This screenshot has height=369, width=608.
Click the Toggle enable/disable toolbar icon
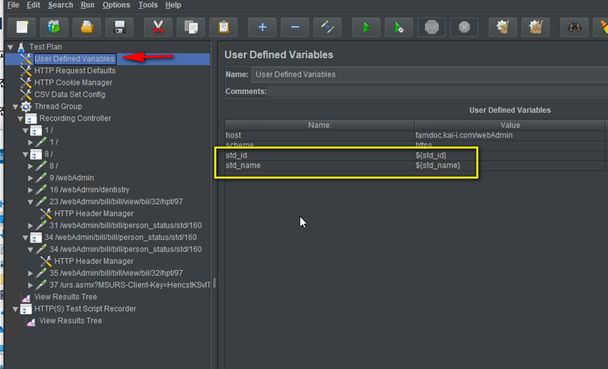pos(327,27)
